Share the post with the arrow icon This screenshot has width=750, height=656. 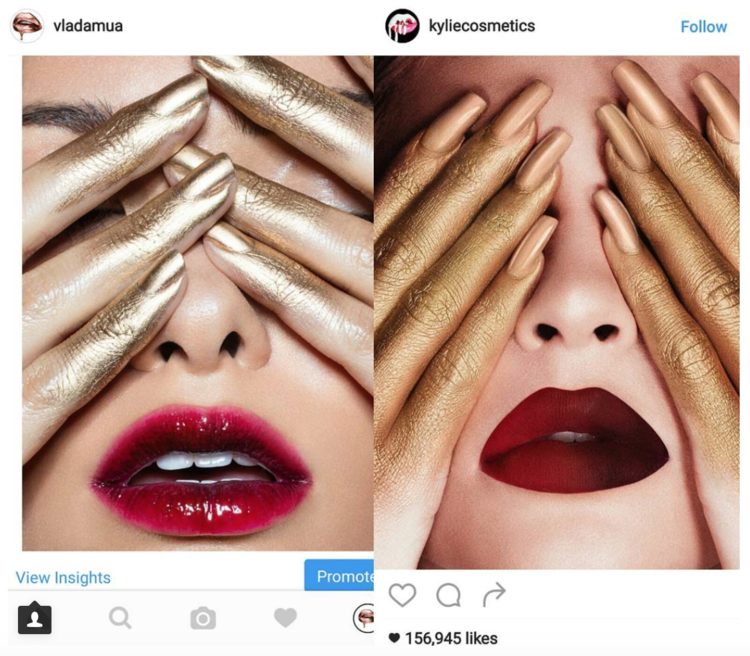point(494,594)
